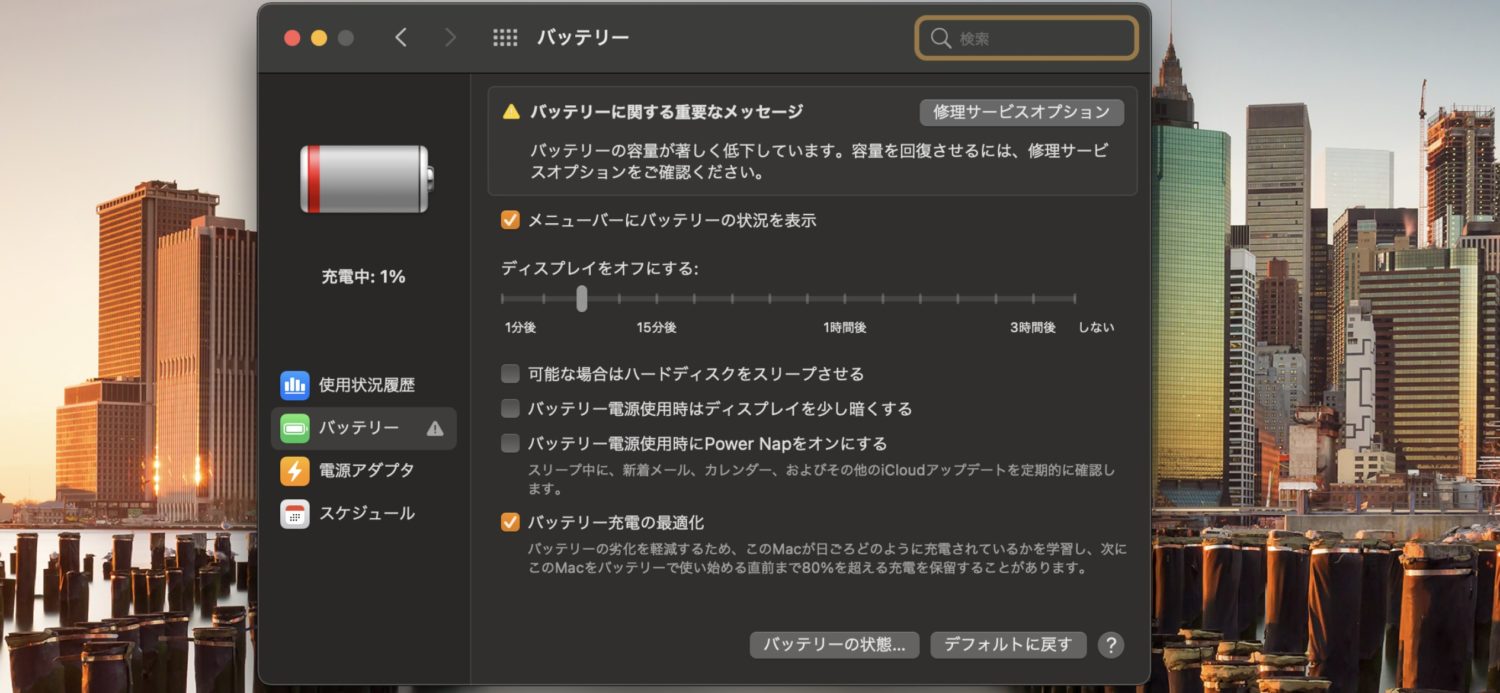Click the green バッテリー sidebar icon
Screen dimensions: 1500x693
pos(295,428)
